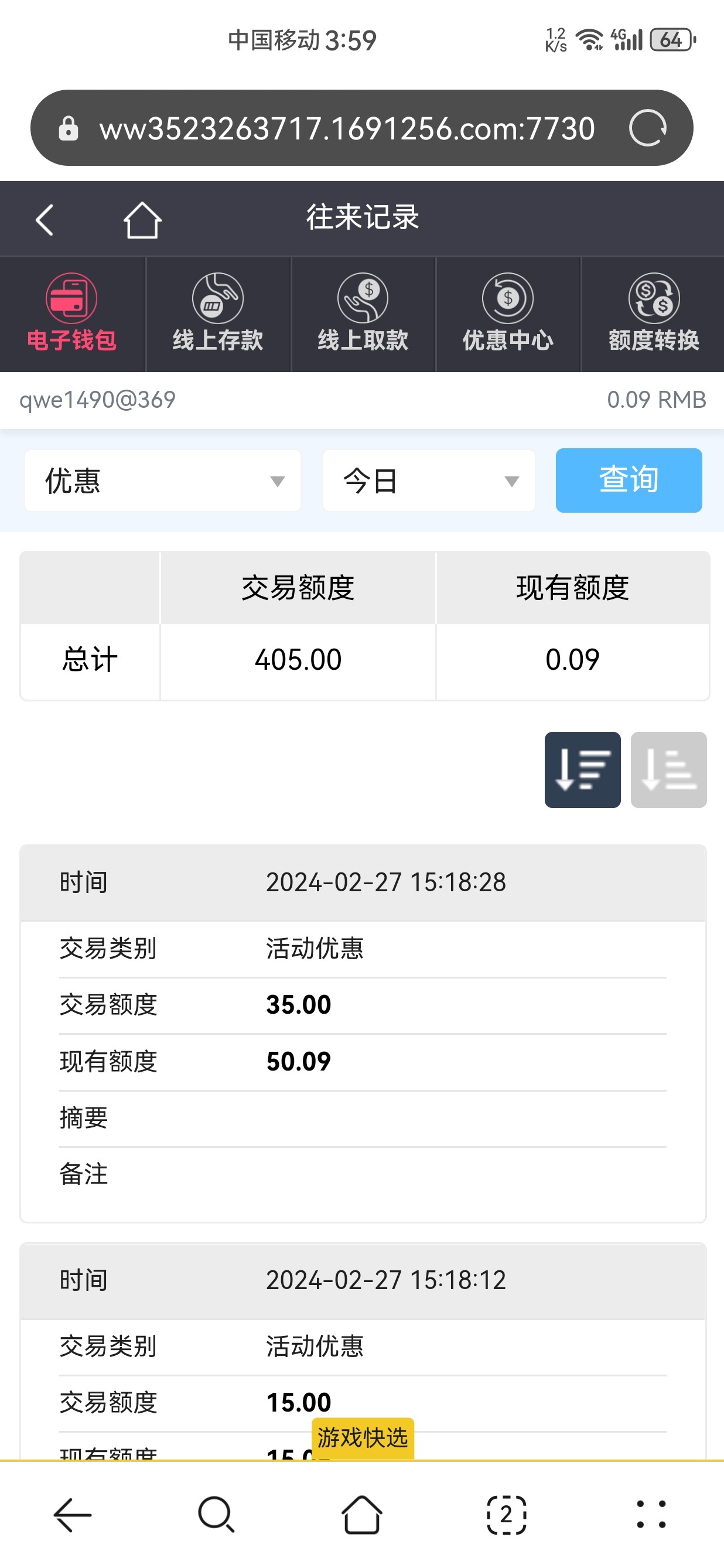Go to home via header house icon
This screenshot has height=1568, width=724.
(x=142, y=220)
